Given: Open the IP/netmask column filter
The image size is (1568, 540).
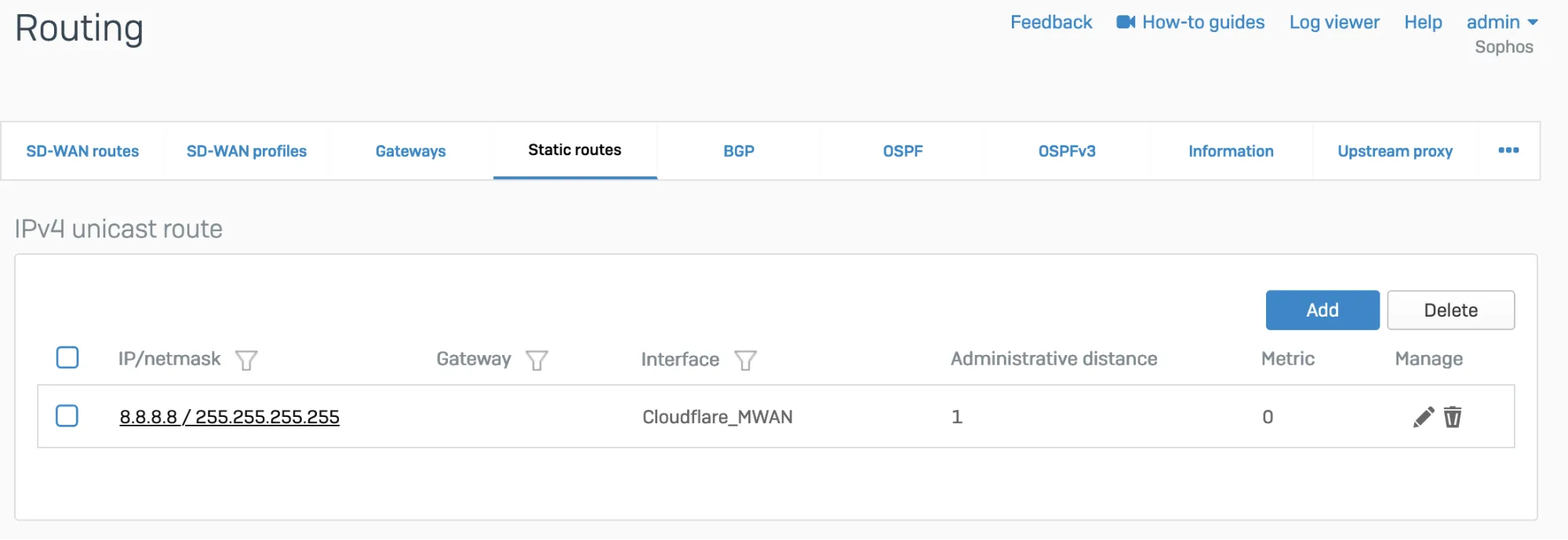Looking at the screenshot, I should (x=246, y=361).
